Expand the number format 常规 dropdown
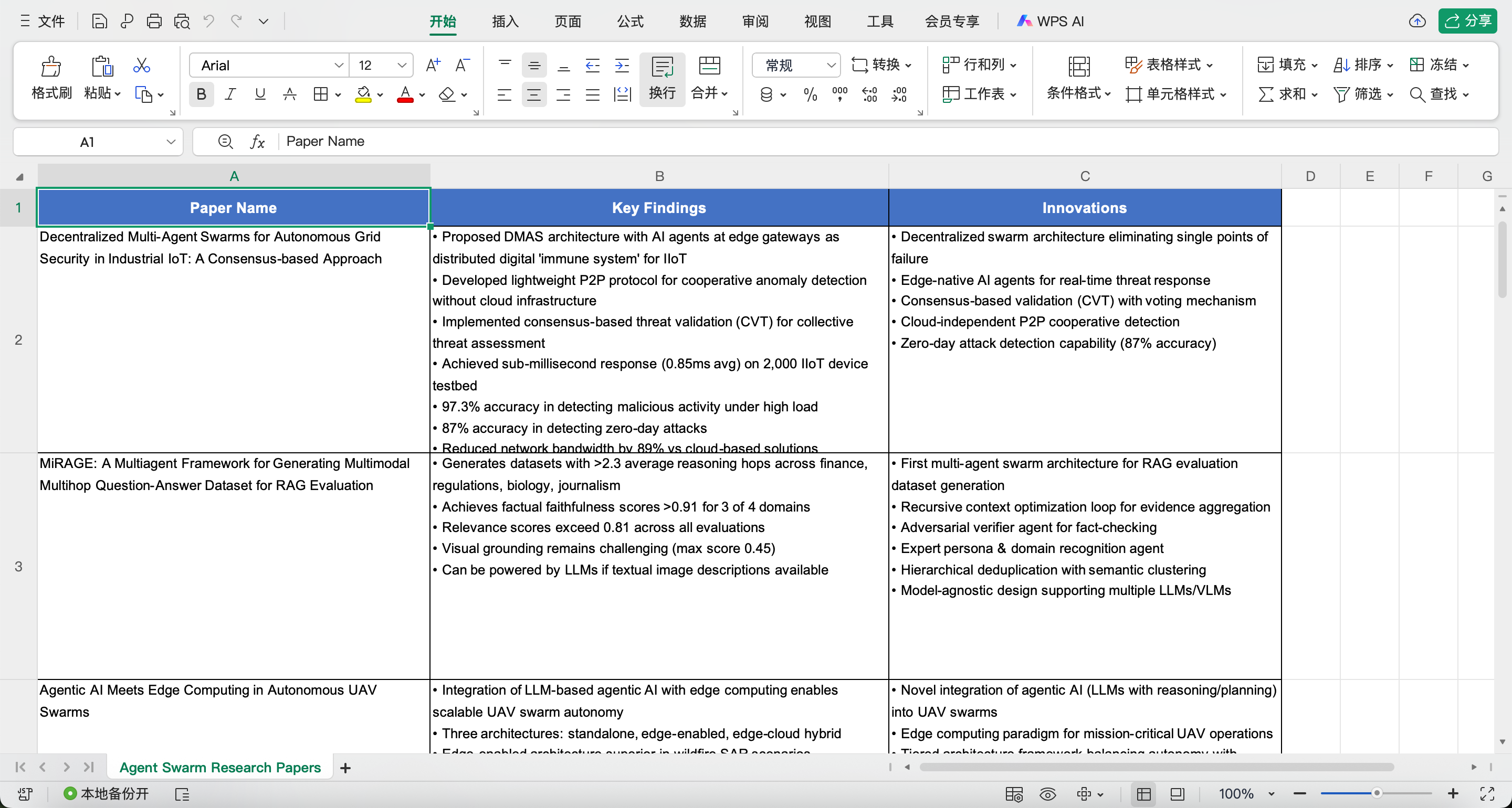The height and width of the screenshot is (808, 1512). click(x=831, y=65)
